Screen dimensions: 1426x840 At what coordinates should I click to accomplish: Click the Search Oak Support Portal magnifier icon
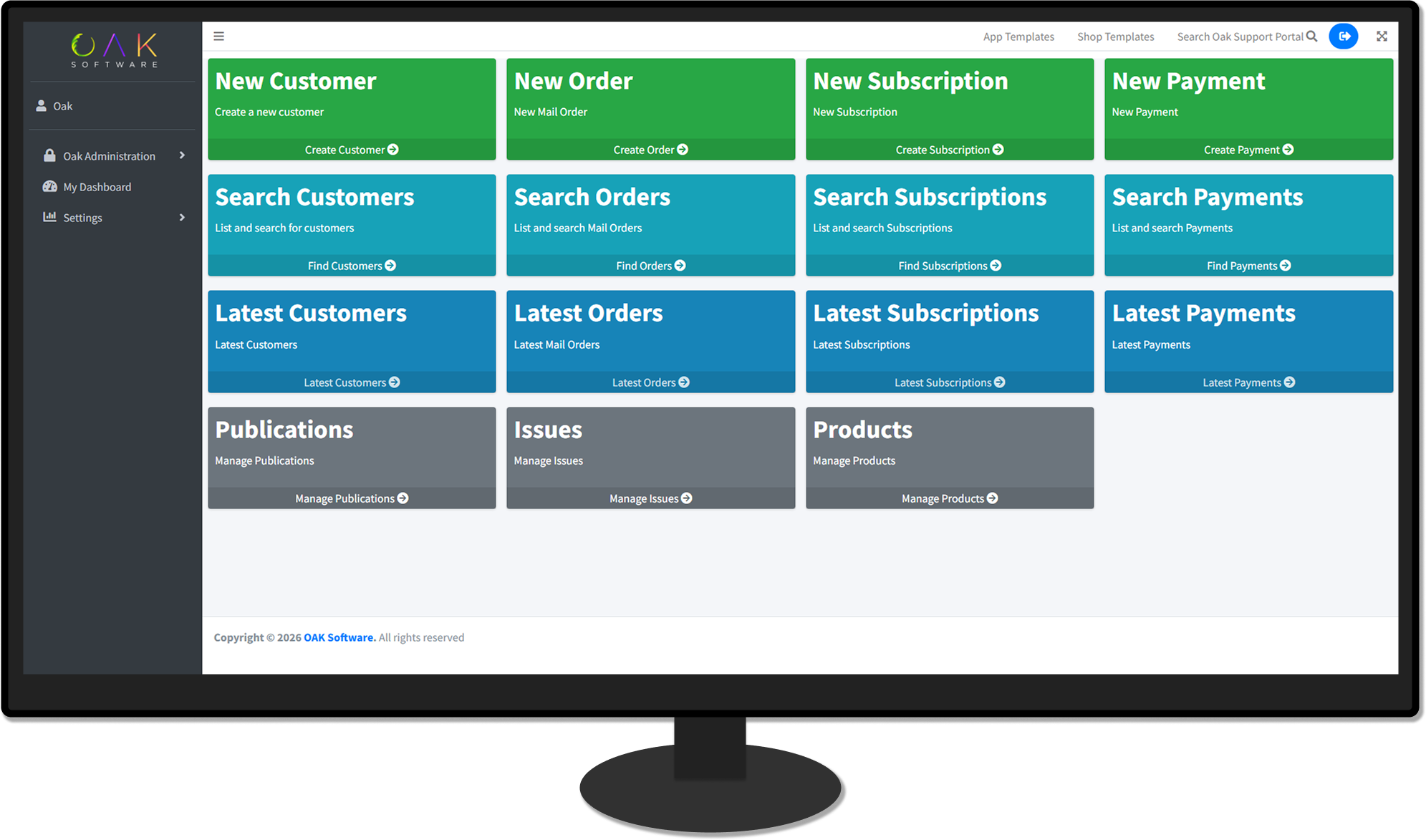1311,37
